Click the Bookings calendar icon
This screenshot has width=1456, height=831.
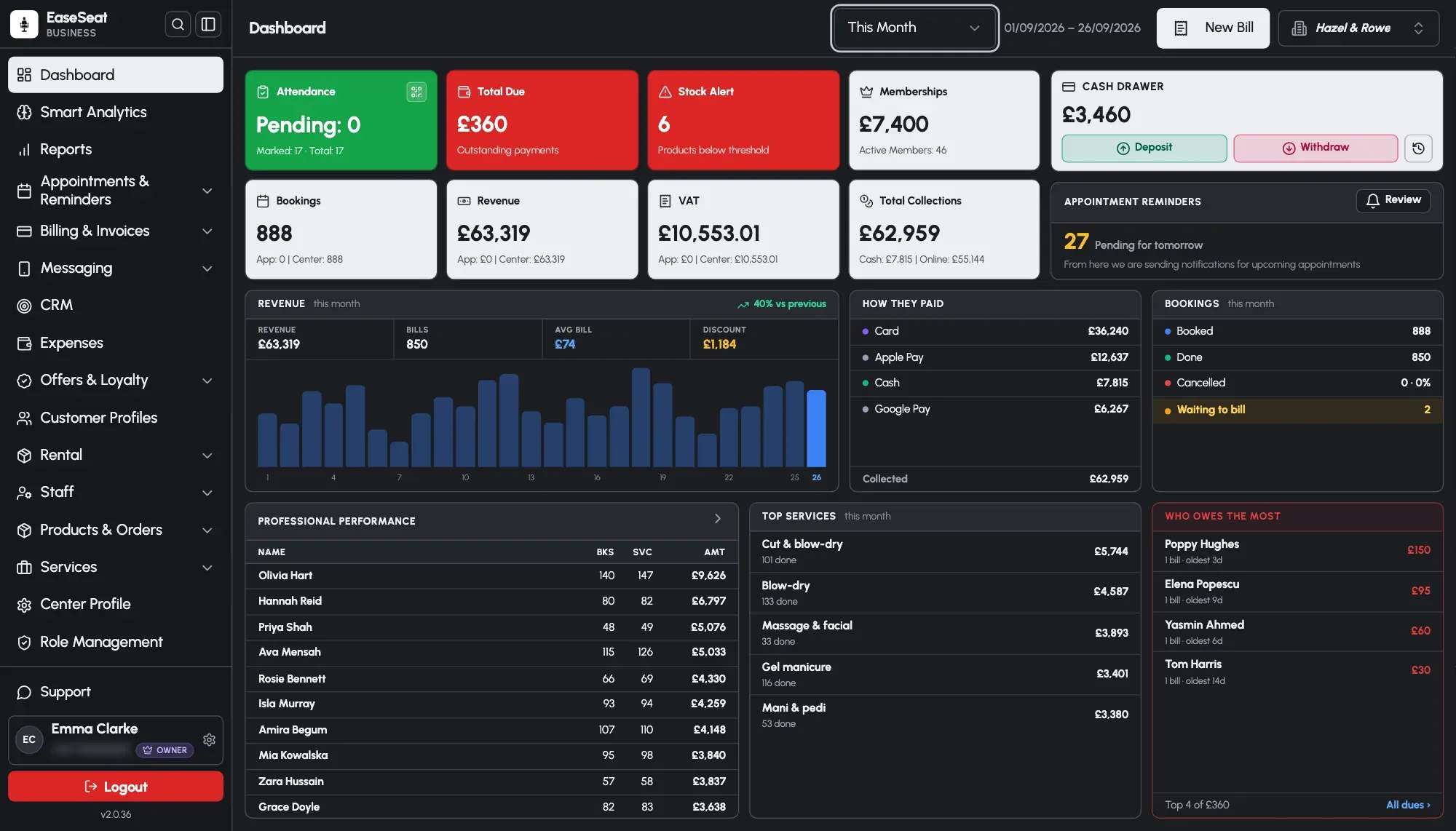click(x=263, y=201)
